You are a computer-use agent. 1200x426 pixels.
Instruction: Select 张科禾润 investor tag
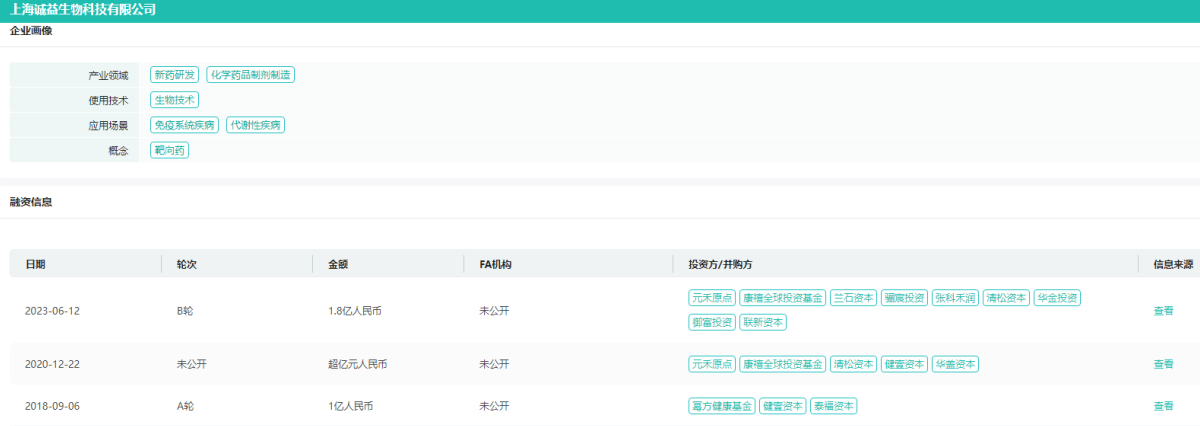pos(954,298)
